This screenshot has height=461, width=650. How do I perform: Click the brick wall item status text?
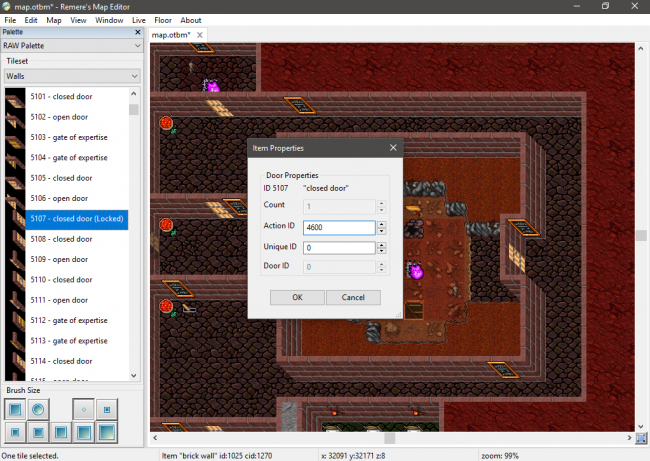pyautogui.click(x=216, y=456)
